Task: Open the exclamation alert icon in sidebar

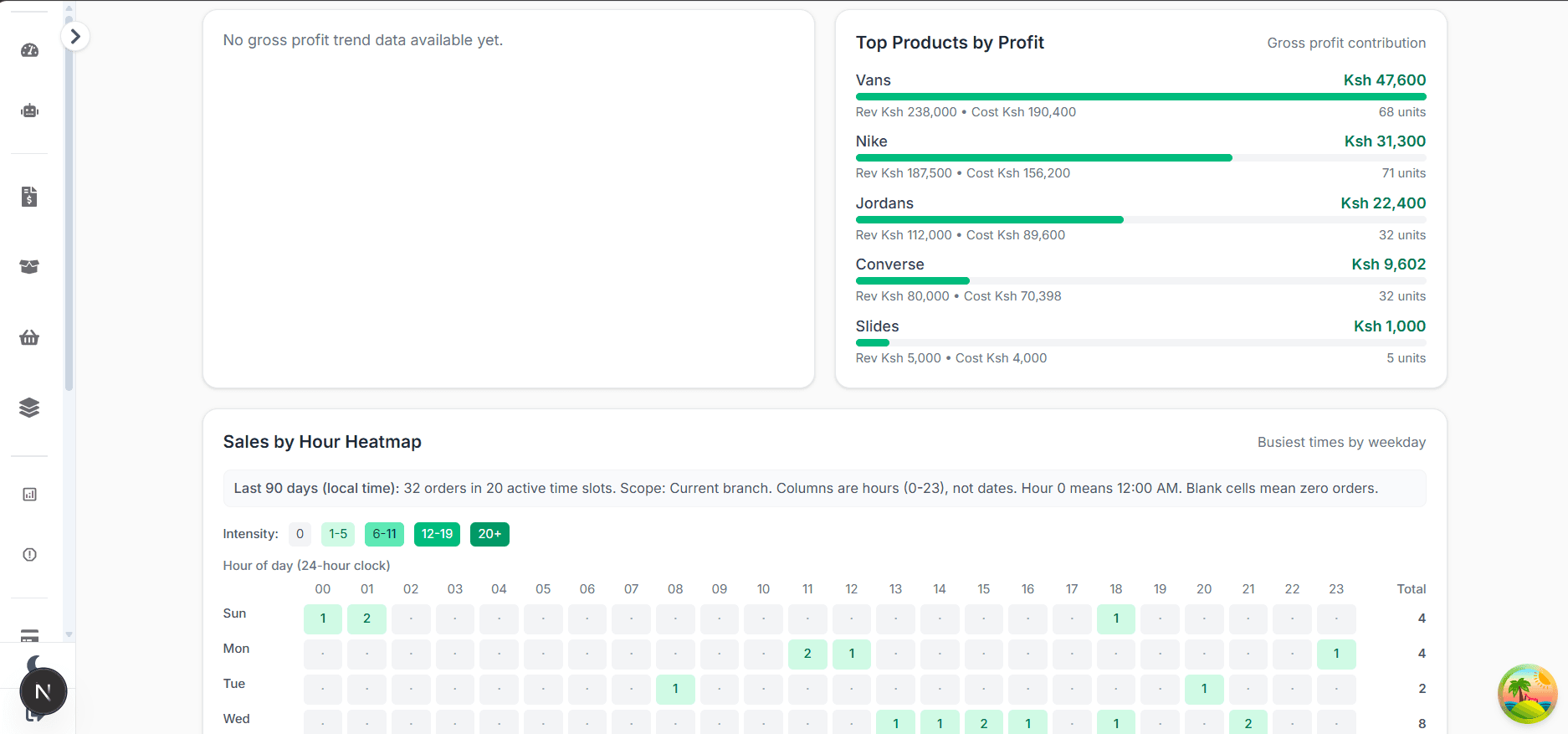Action: 29,555
